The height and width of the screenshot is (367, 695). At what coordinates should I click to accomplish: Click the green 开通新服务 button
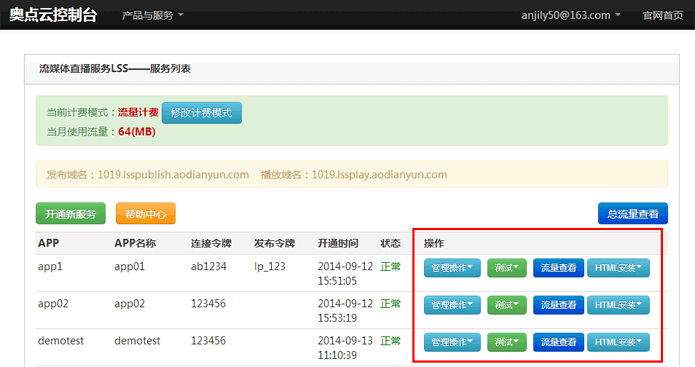tap(70, 214)
